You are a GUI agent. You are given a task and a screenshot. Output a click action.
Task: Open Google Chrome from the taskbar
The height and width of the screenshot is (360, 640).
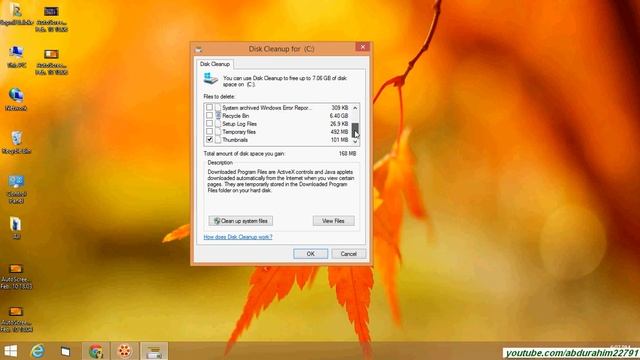pos(96,351)
